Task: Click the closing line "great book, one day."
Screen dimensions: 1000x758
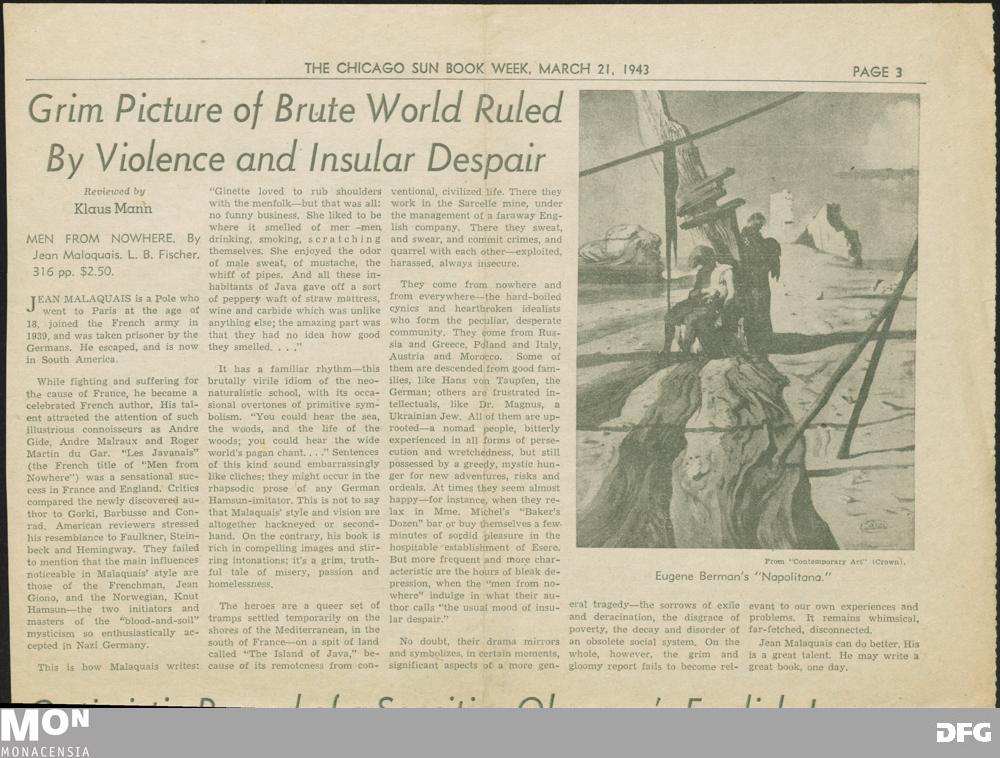Action: 798,667
